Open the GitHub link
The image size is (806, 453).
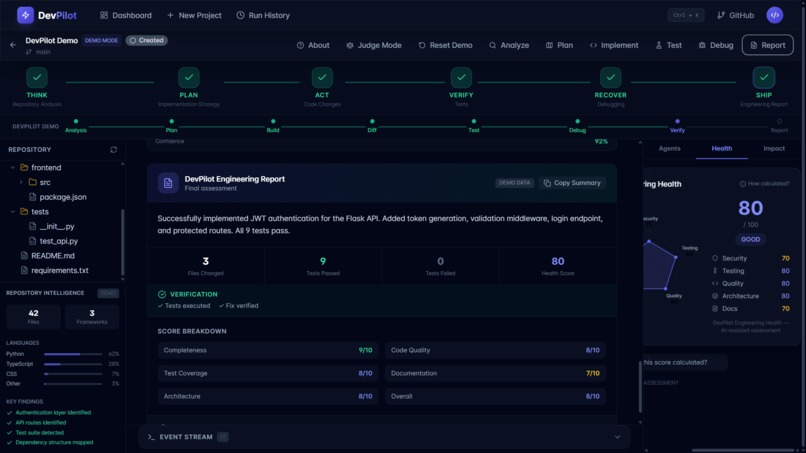pos(736,15)
